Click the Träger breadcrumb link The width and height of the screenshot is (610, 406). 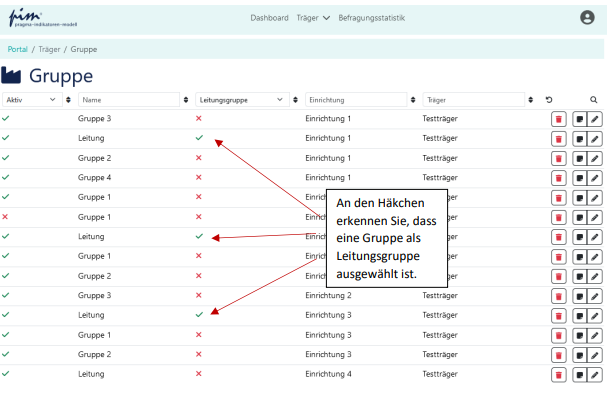point(49,49)
